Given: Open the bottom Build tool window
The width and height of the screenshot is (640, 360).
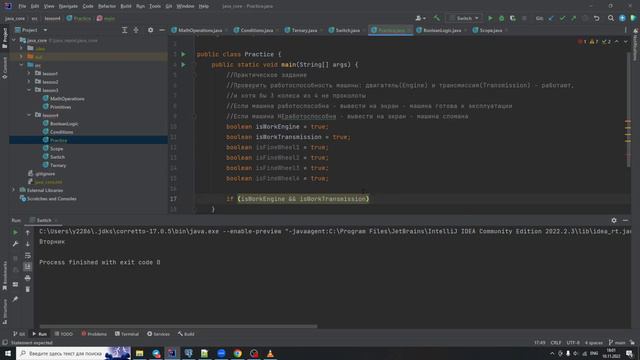Looking at the screenshot, I should click(x=186, y=334).
